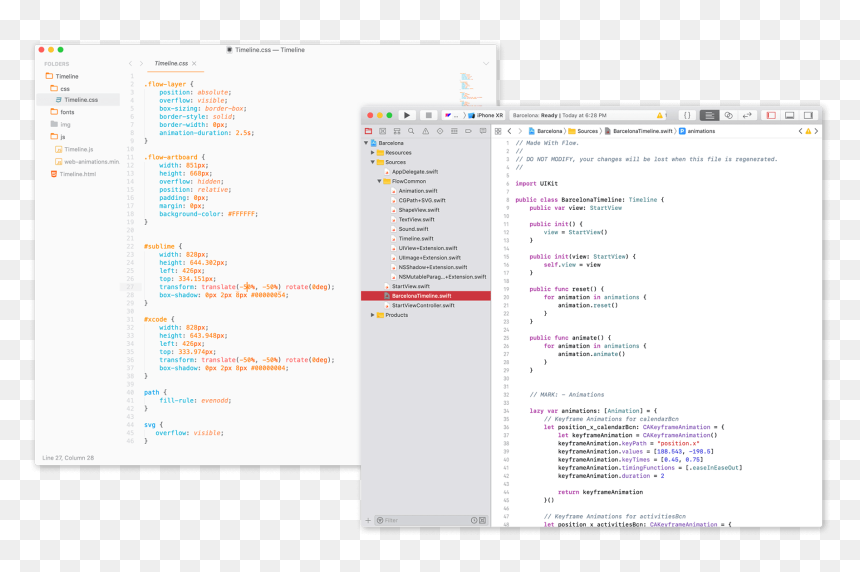Open StartViewController.swift file

click(419, 305)
